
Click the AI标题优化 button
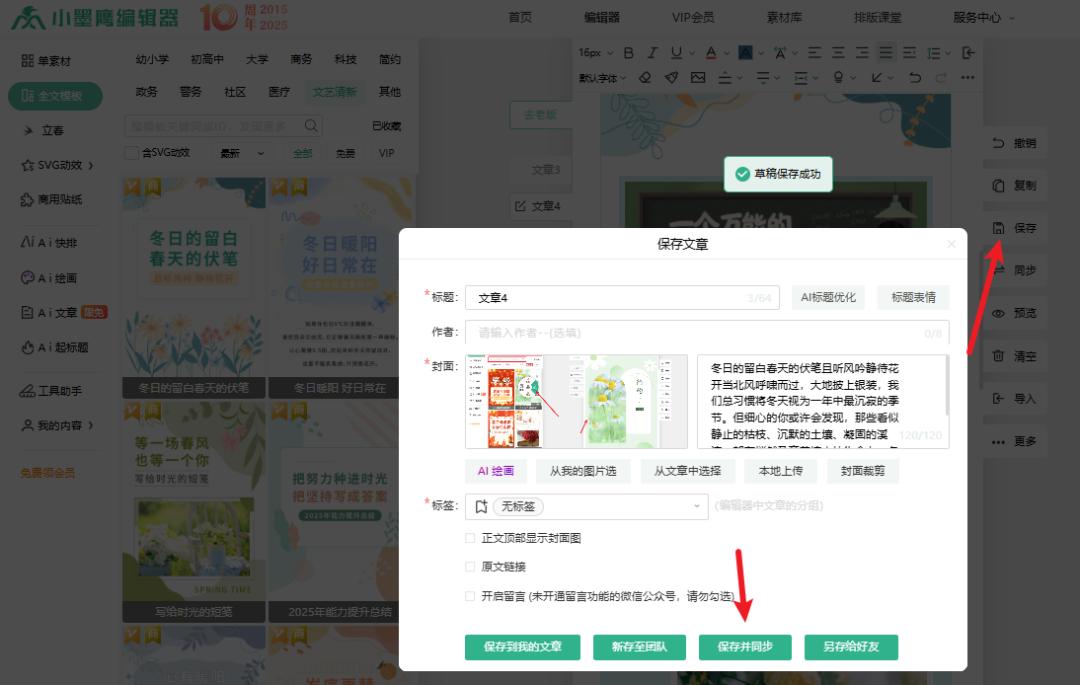tap(829, 297)
